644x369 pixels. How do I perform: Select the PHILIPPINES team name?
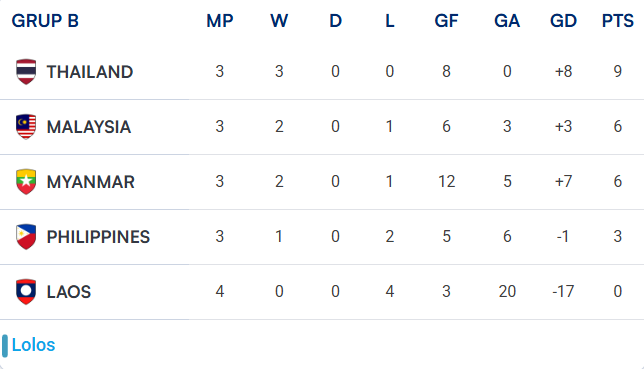(98, 237)
